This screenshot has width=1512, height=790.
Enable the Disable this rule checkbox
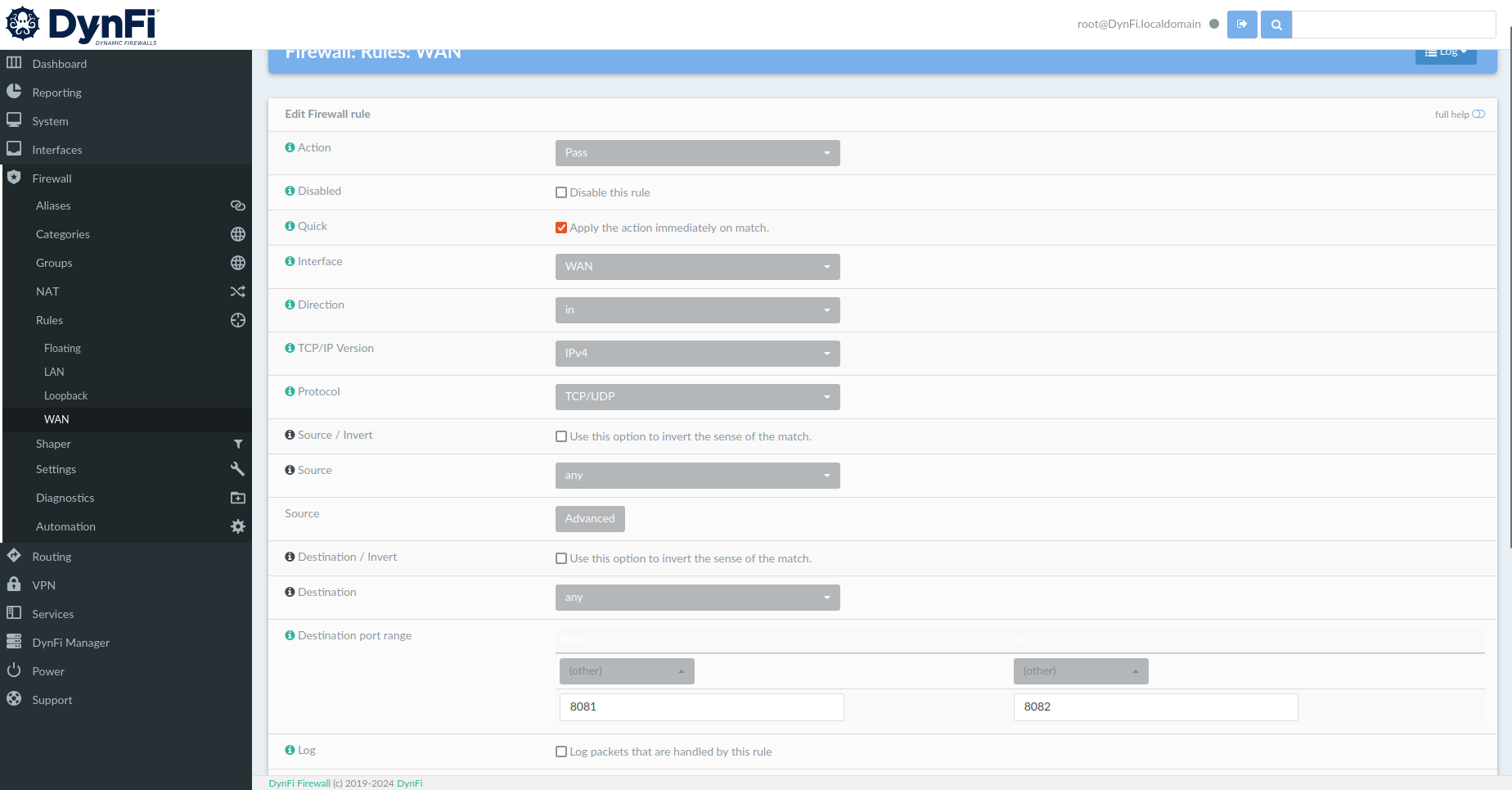point(561,192)
